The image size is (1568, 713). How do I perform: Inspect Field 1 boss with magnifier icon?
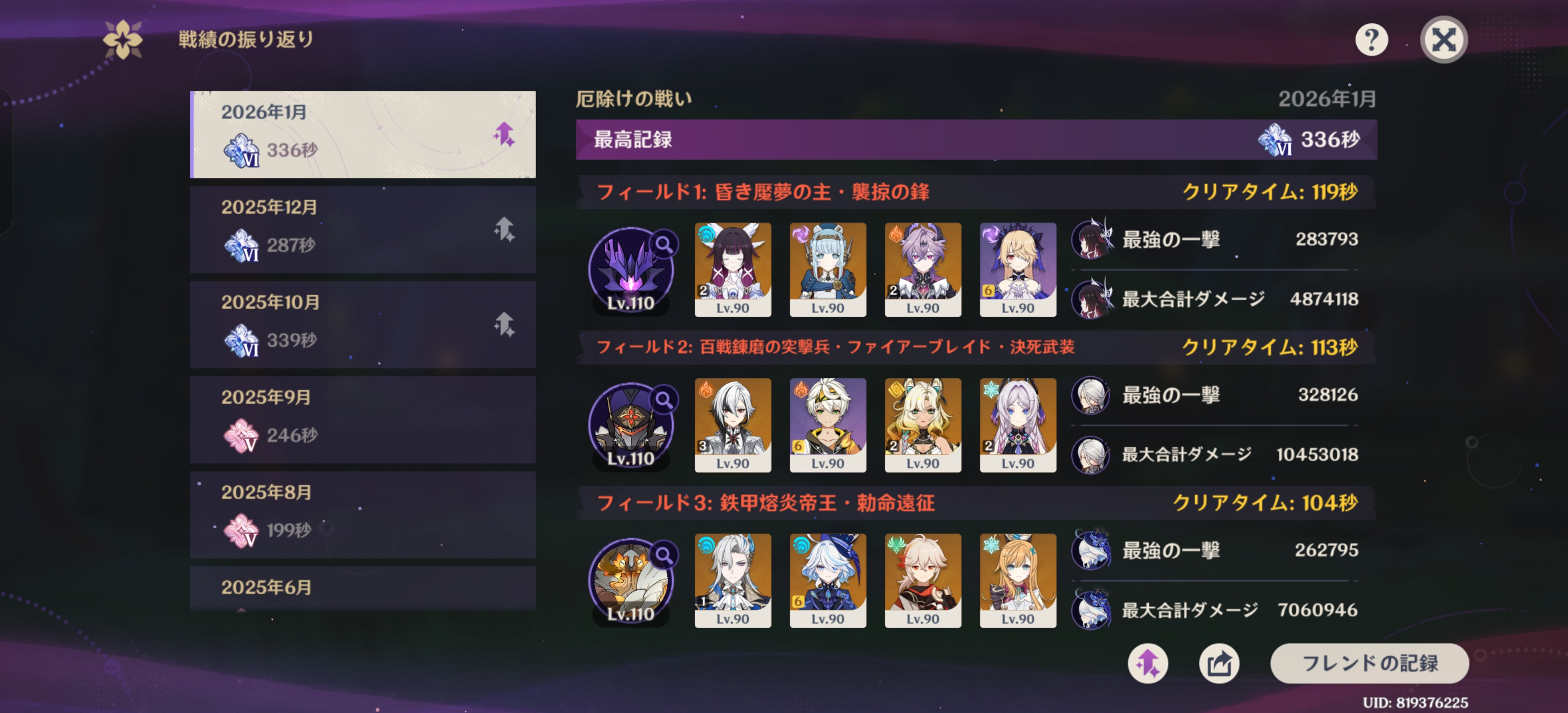631,270
